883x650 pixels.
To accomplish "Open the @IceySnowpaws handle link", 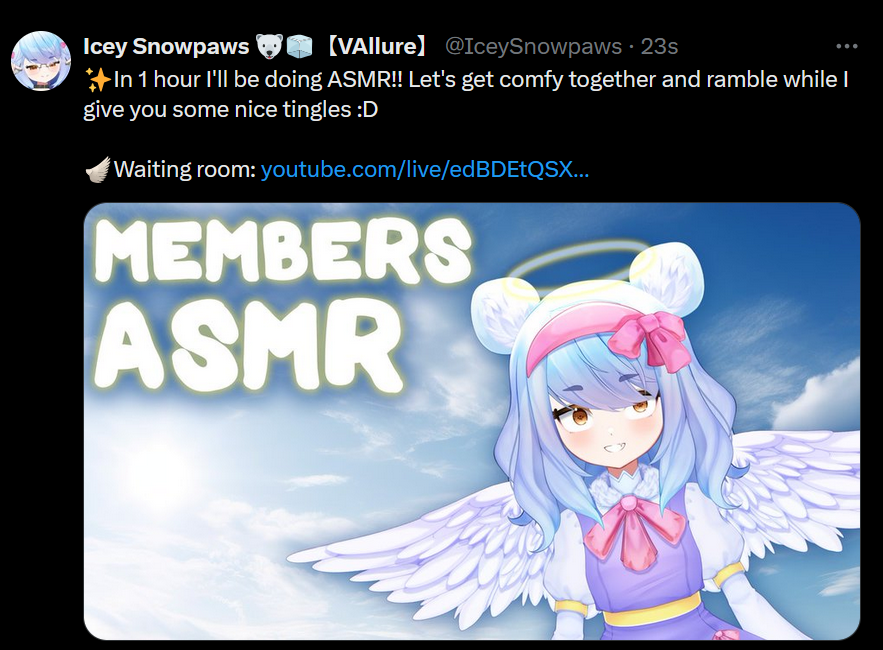I will coord(533,46).
